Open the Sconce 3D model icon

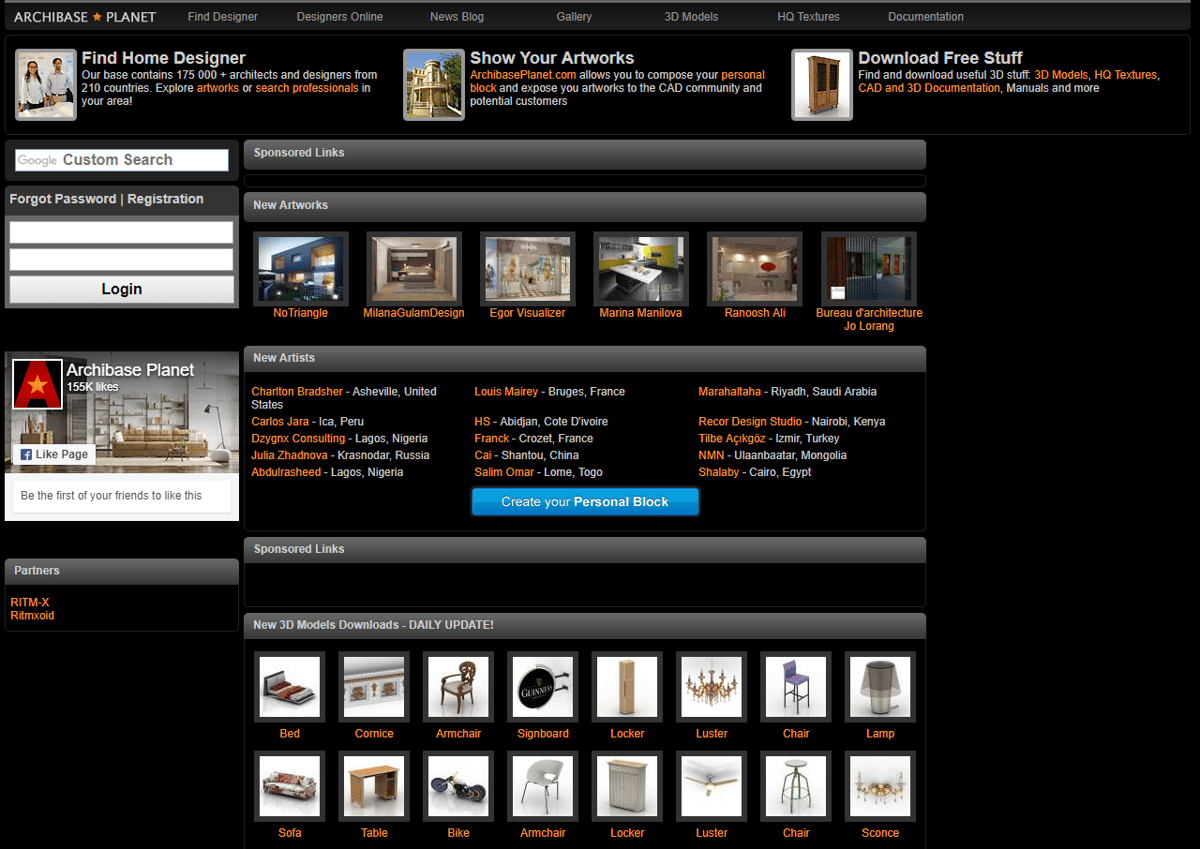(880, 786)
